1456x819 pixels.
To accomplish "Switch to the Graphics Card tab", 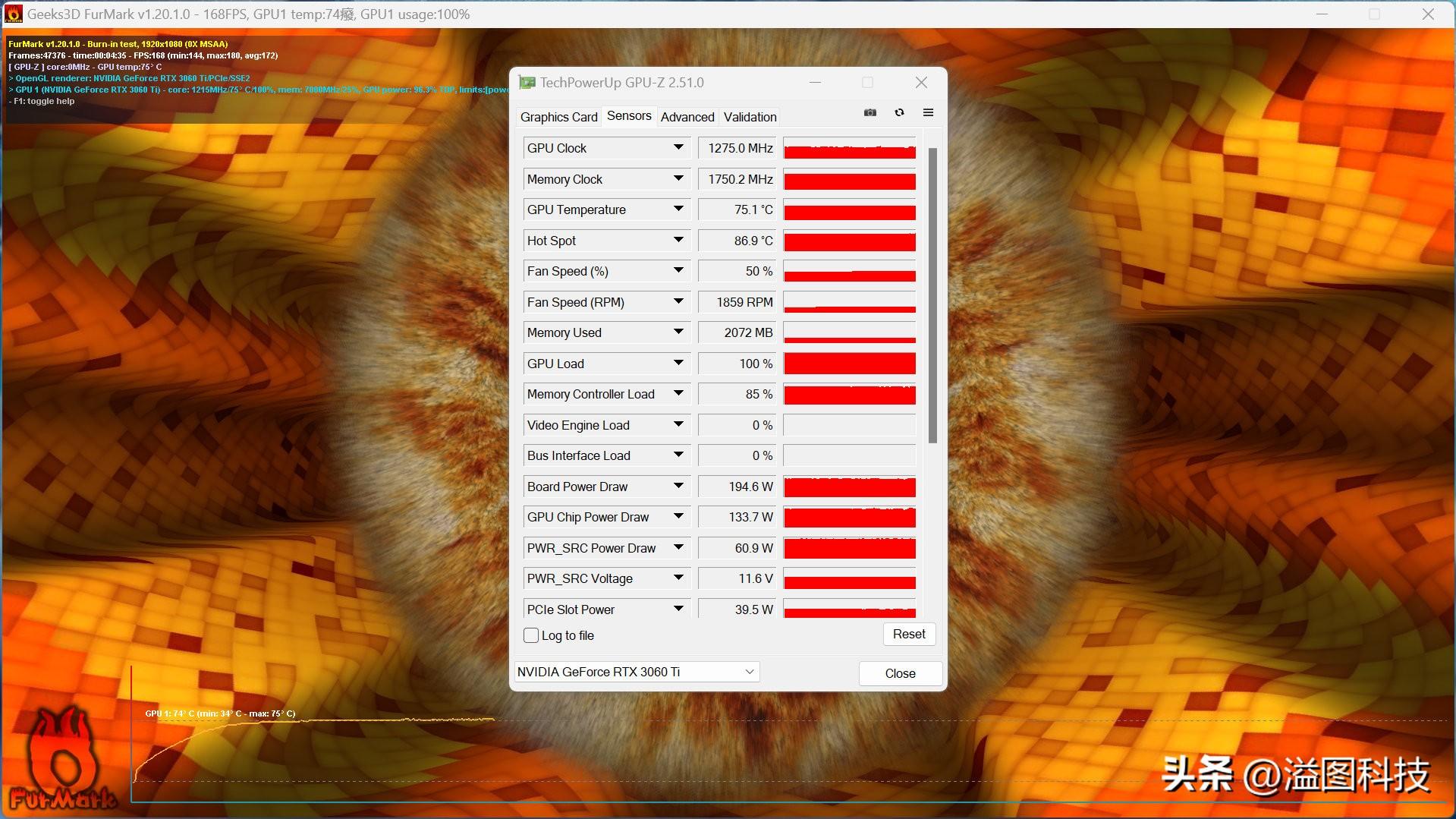I will coord(558,117).
